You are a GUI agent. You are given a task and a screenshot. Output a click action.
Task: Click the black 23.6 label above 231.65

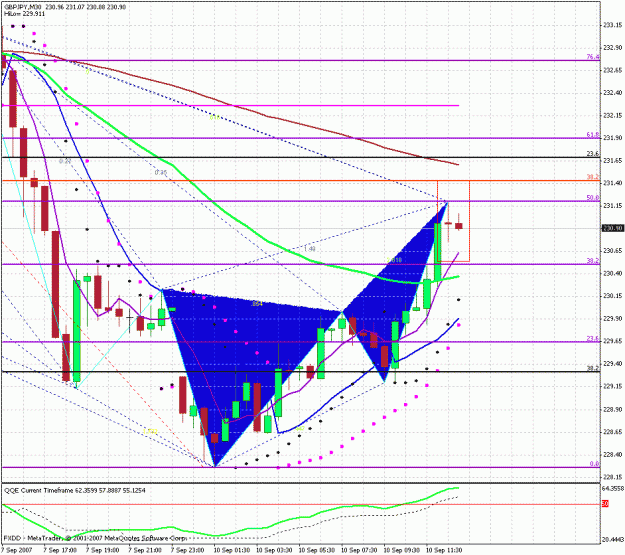pos(593,154)
